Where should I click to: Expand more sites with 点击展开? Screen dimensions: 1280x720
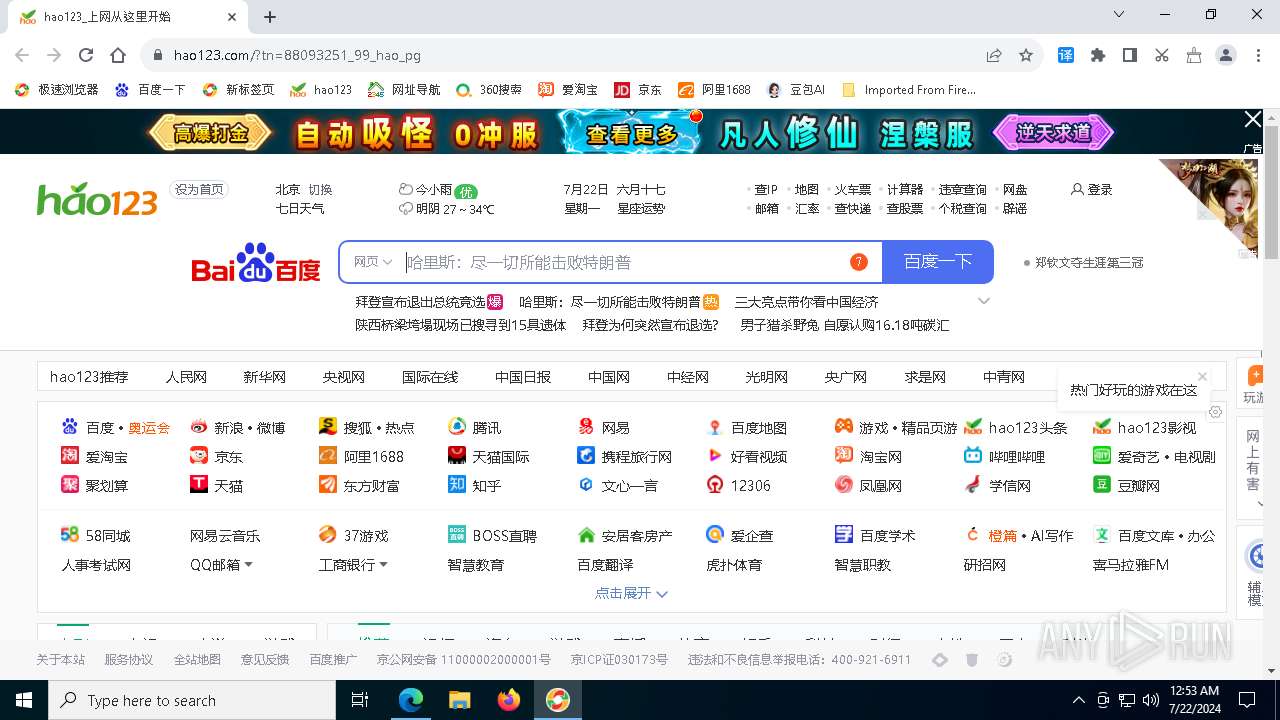632,593
